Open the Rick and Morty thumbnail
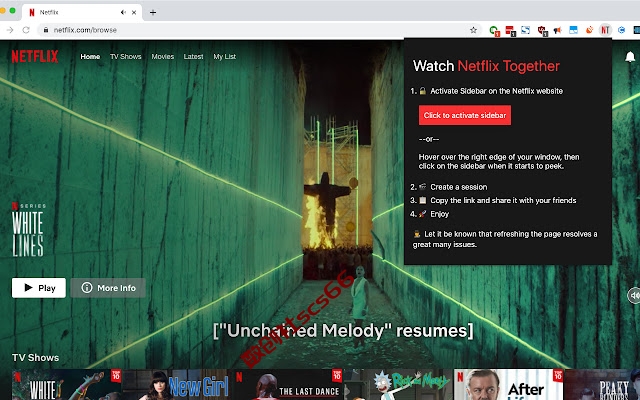Viewport: 640px width, 400px height. point(398,384)
